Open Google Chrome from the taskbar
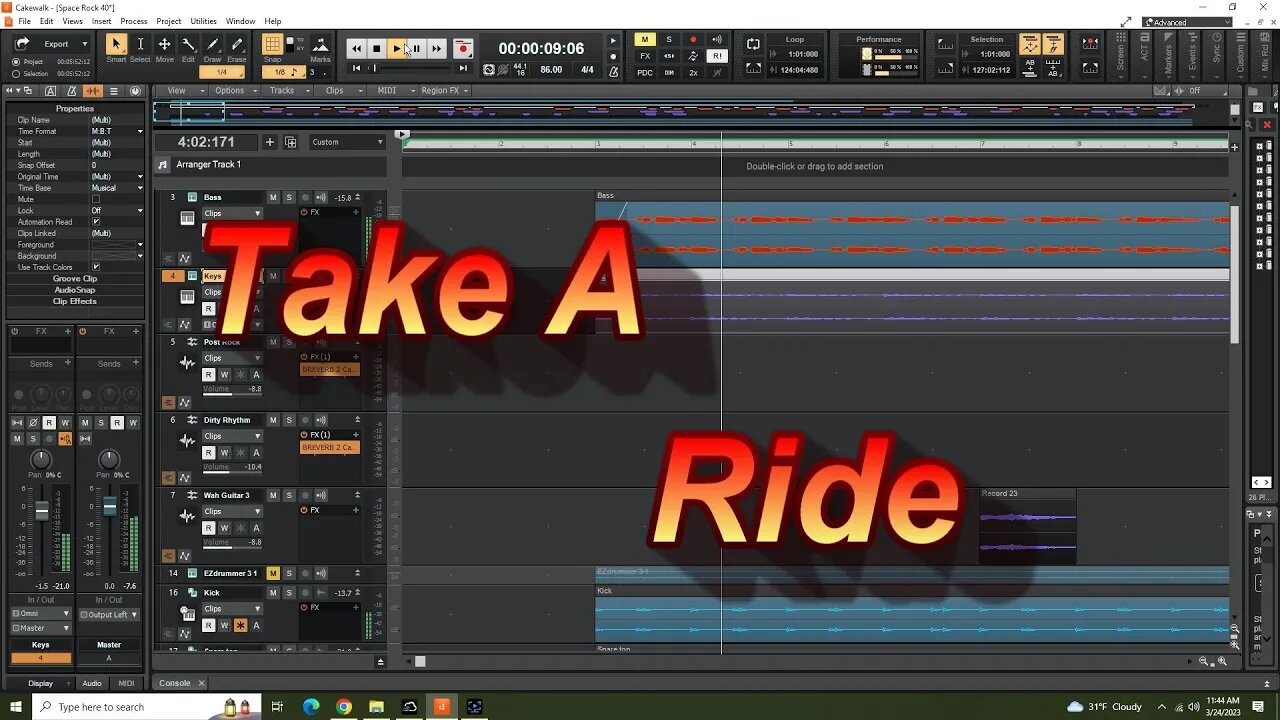Viewport: 1280px width, 720px height. click(x=343, y=707)
